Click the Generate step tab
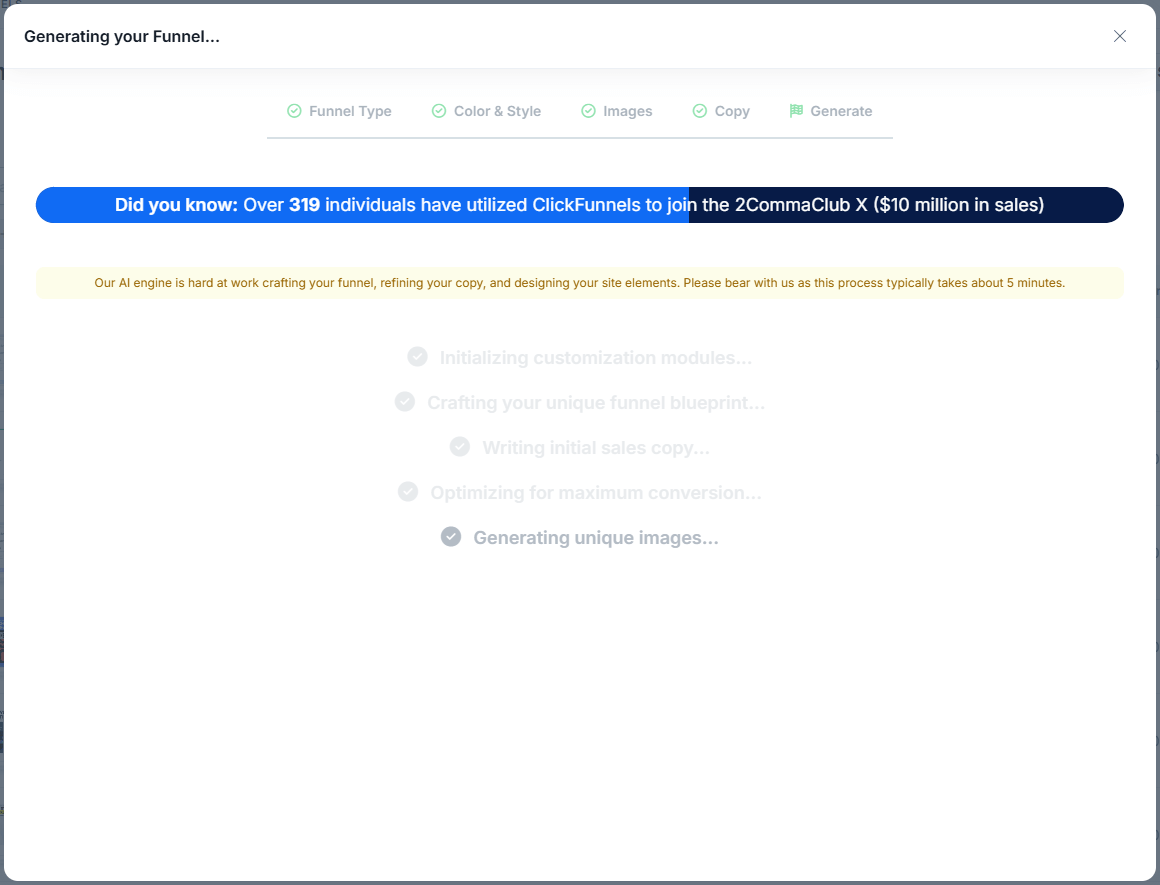 831,111
